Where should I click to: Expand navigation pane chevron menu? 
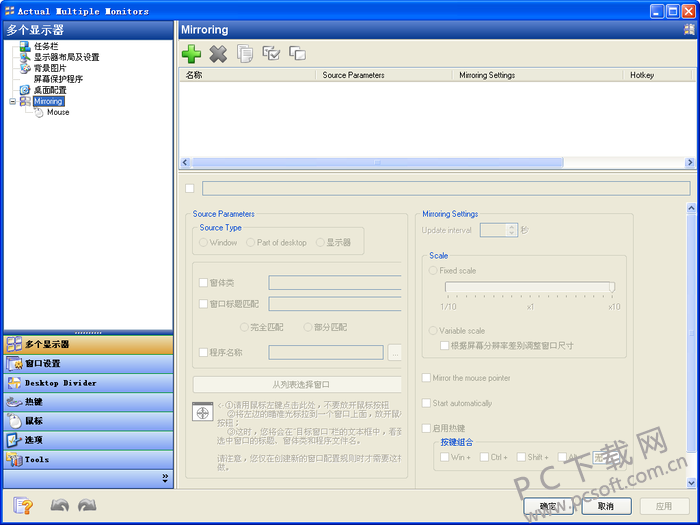(x=165, y=478)
